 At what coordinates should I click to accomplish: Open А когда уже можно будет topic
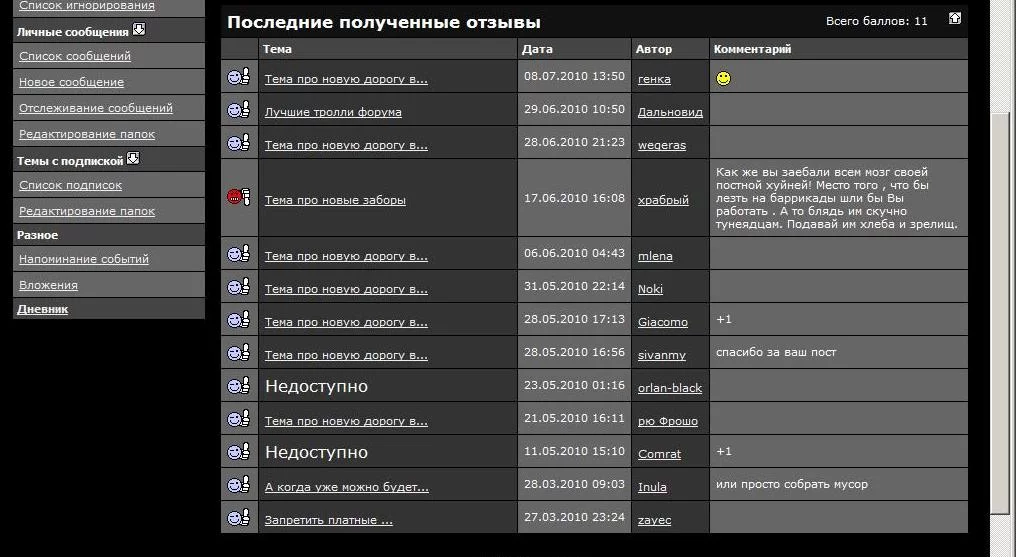(347, 487)
